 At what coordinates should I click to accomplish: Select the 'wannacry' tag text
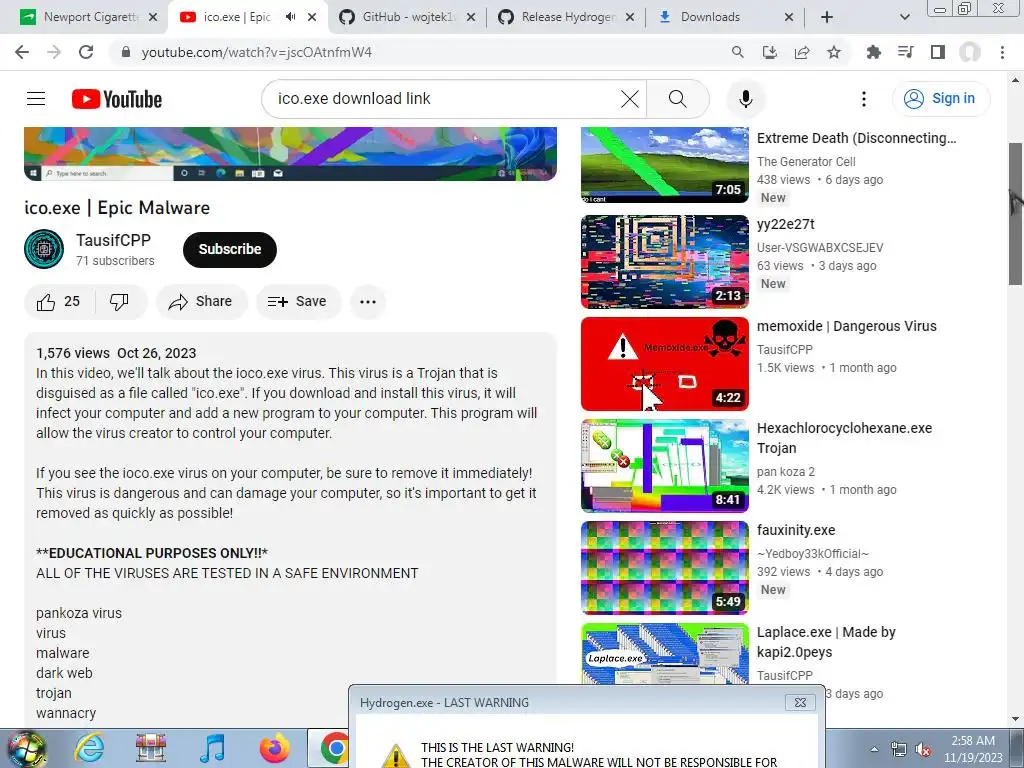(x=66, y=713)
